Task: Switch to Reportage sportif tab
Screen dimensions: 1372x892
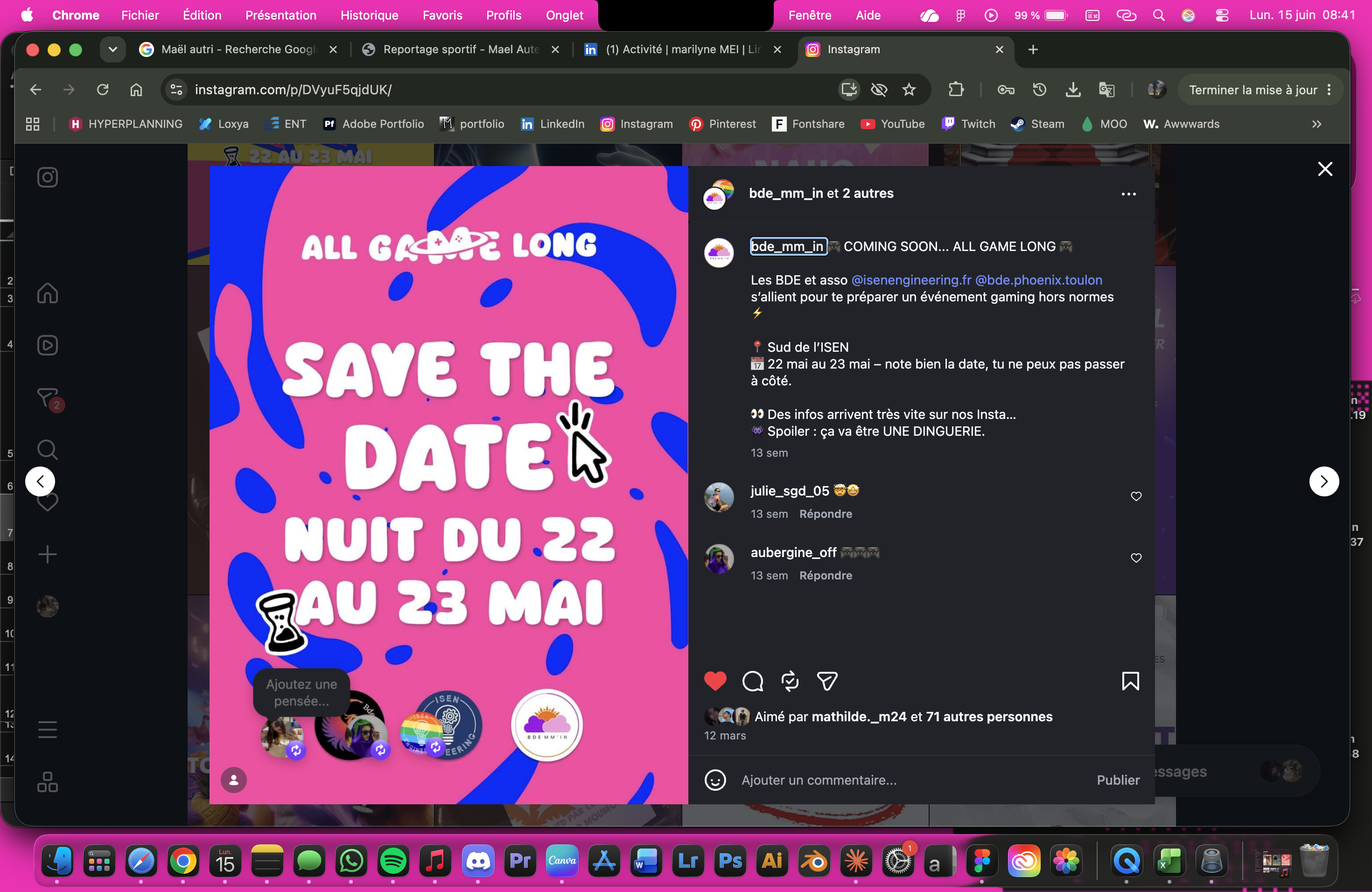Action: pyautogui.click(x=461, y=49)
